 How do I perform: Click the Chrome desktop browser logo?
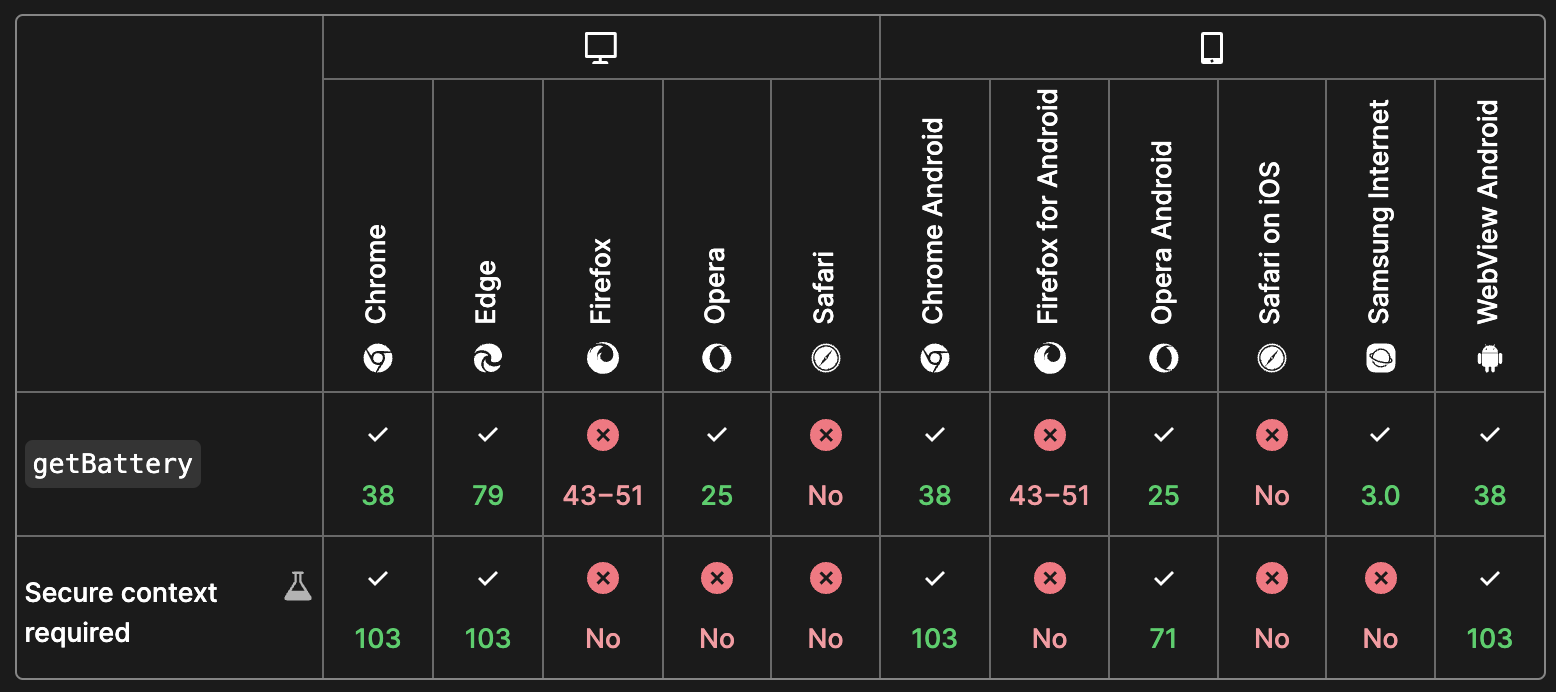(377, 358)
